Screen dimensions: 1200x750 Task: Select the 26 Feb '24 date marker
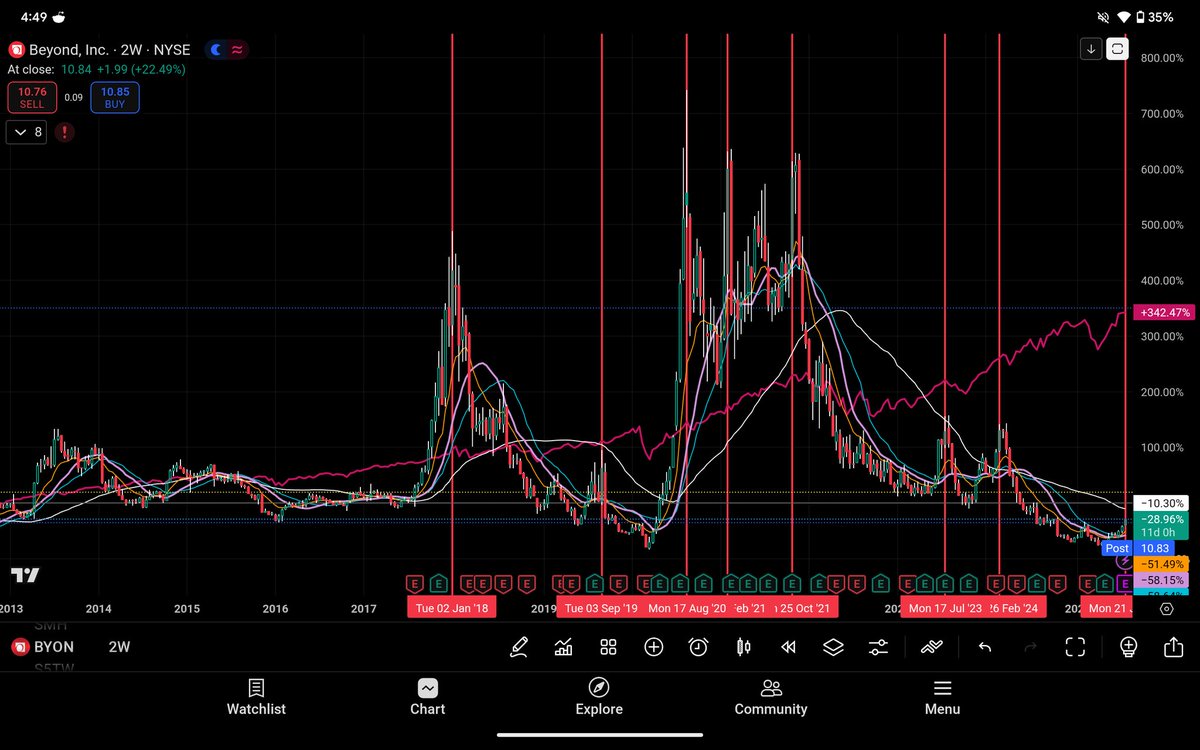tap(1017, 608)
